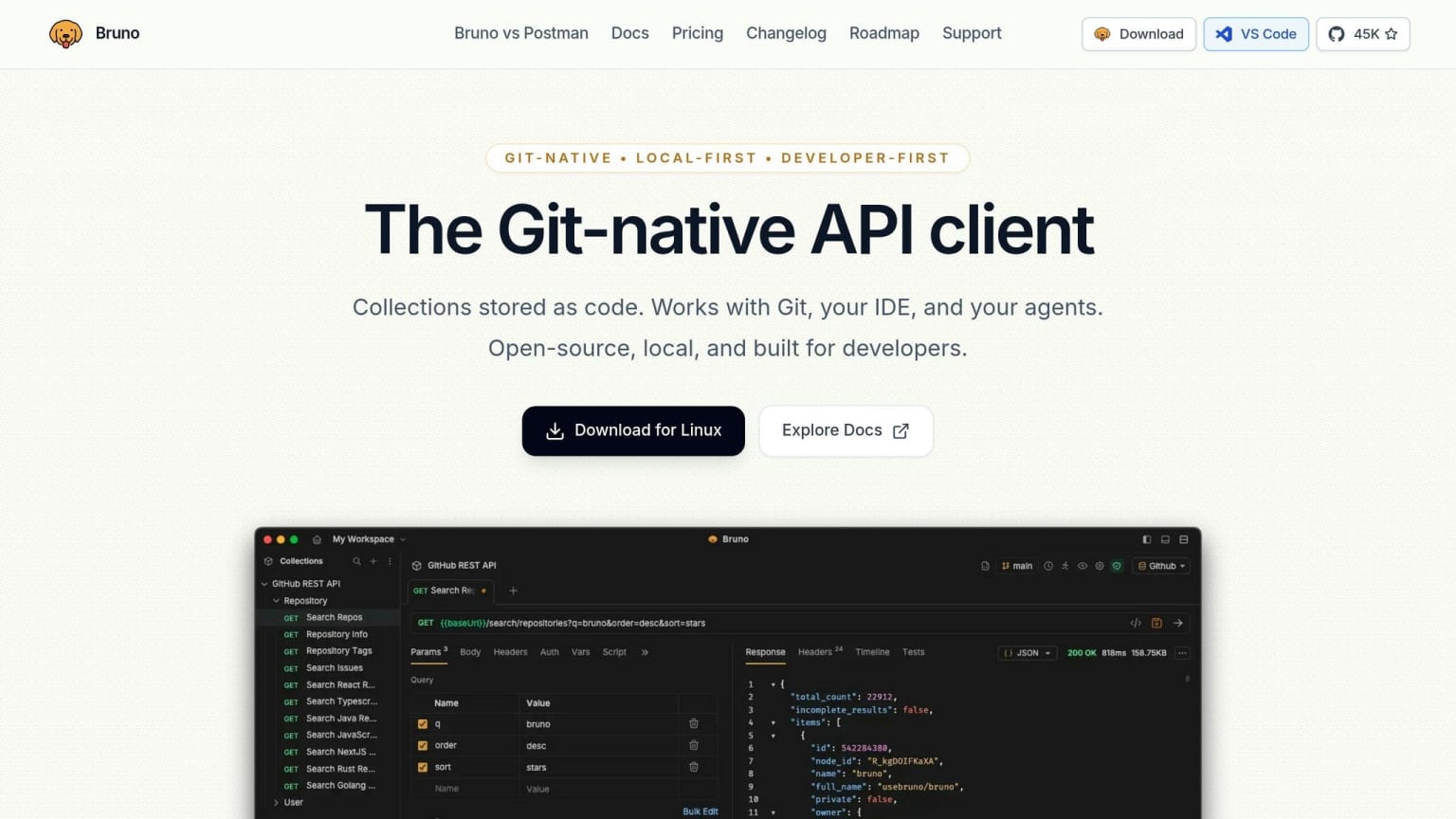This screenshot has width=1456, height=819.
Task: Toggle the eye icon in collection toolbar
Action: 1083,566
